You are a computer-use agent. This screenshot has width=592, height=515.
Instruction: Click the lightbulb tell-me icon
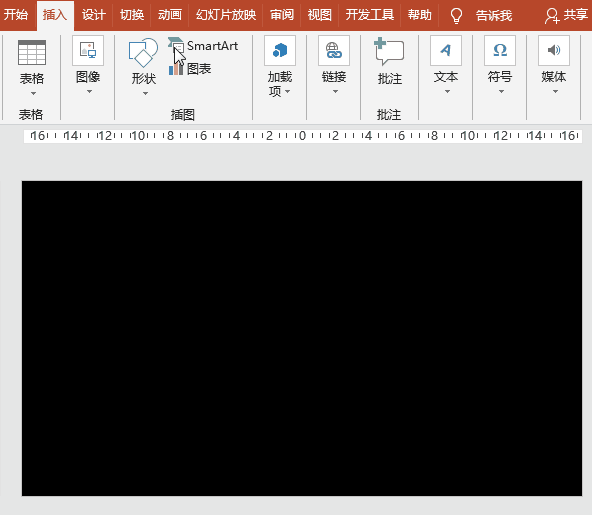click(x=456, y=16)
